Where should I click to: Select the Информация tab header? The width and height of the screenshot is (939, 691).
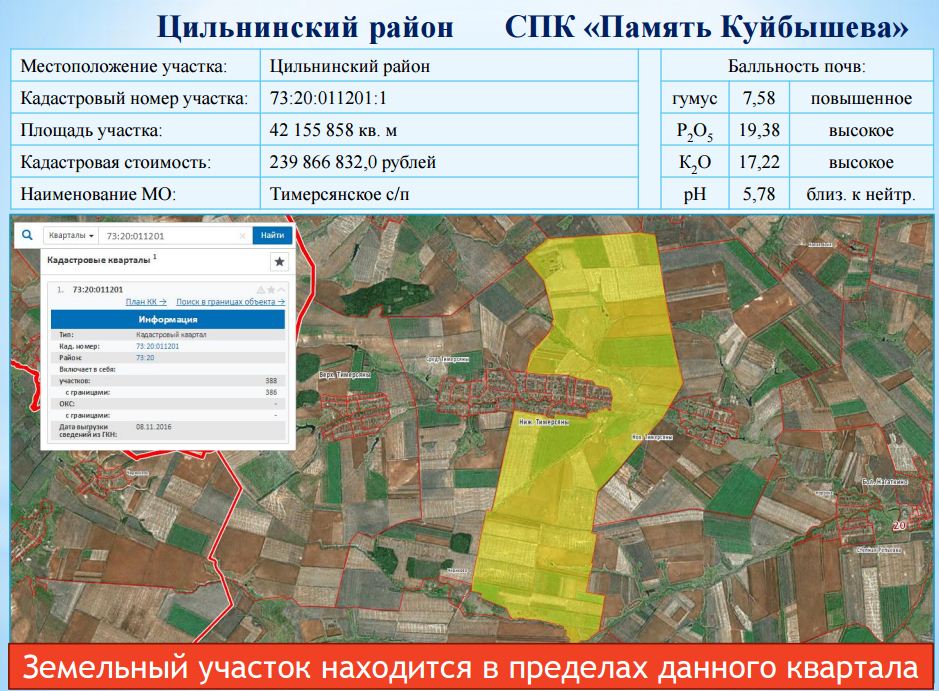[x=167, y=319]
